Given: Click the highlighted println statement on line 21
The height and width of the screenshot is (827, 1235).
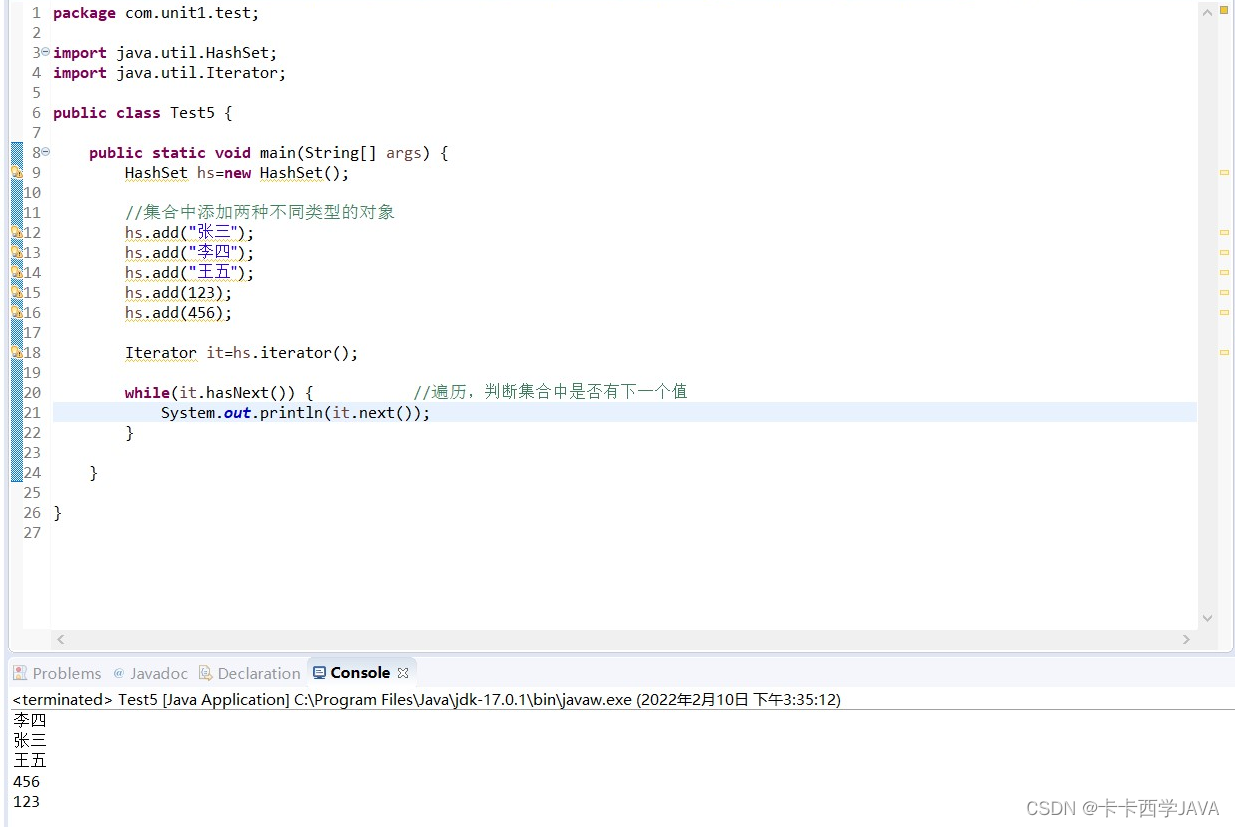Looking at the screenshot, I should pyautogui.click(x=295, y=412).
